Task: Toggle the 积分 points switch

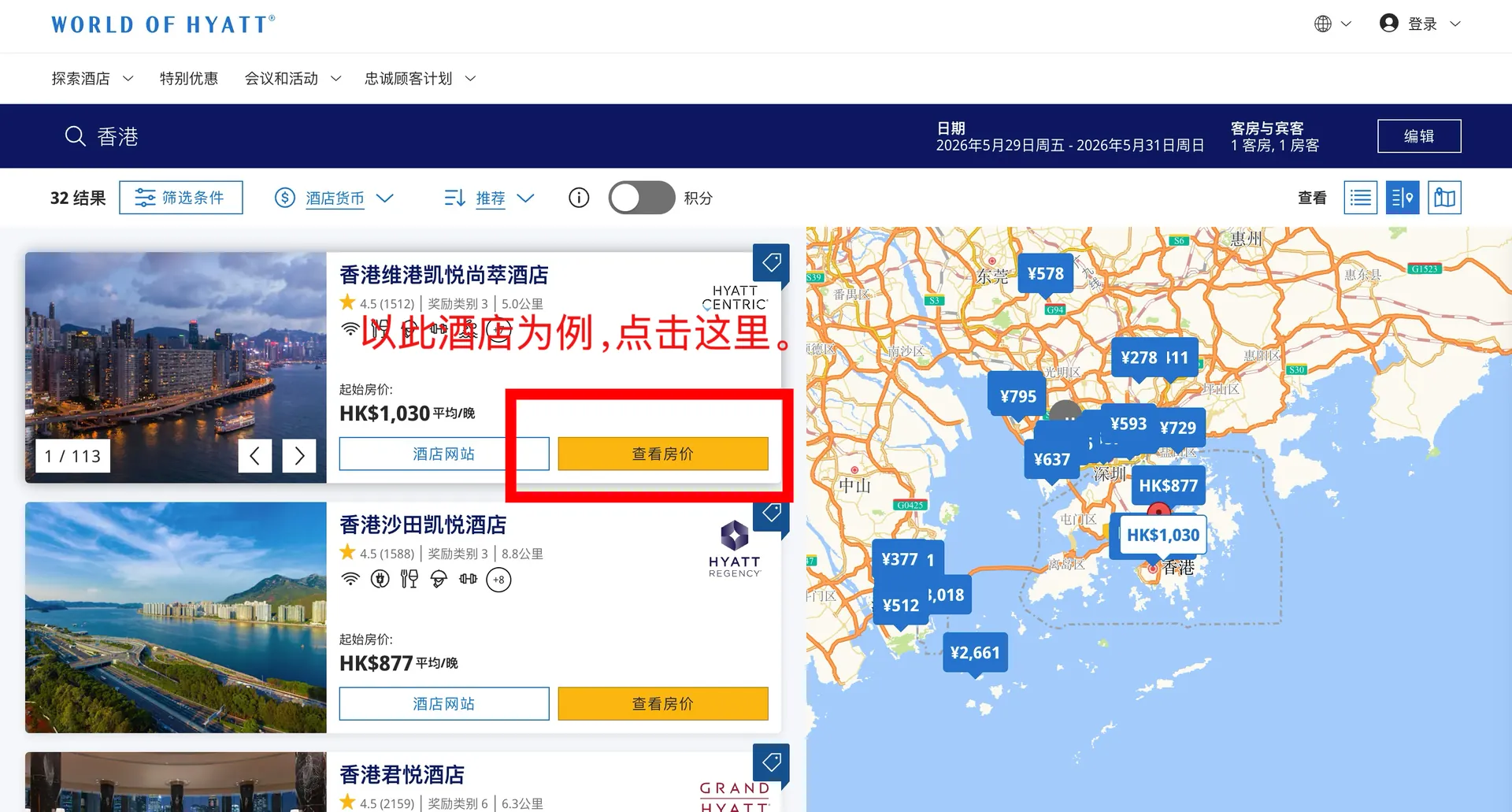Action: coord(642,198)
